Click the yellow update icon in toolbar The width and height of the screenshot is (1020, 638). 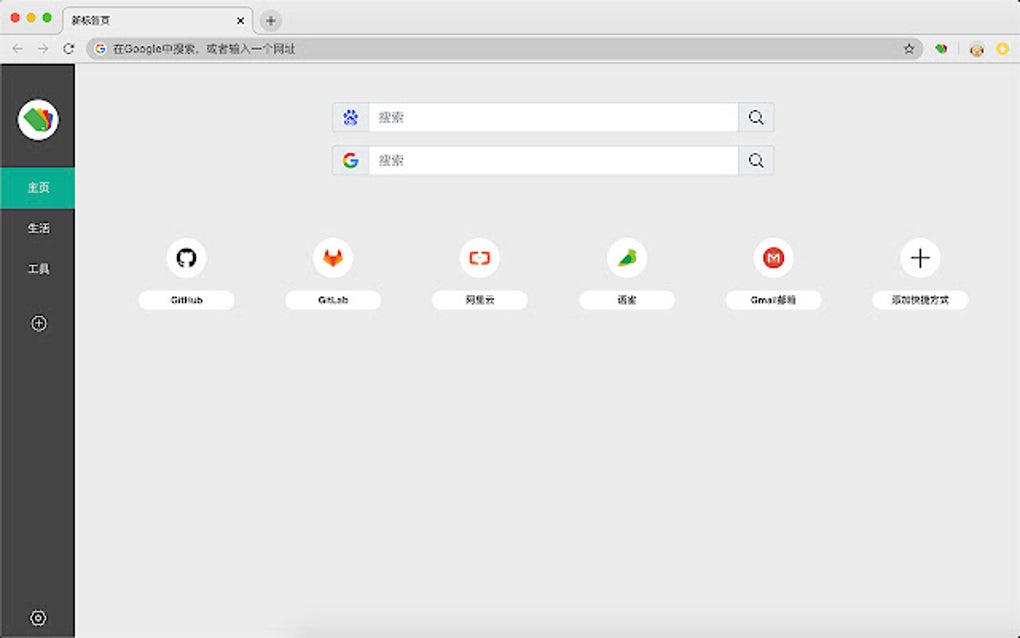coord(1002,49)
